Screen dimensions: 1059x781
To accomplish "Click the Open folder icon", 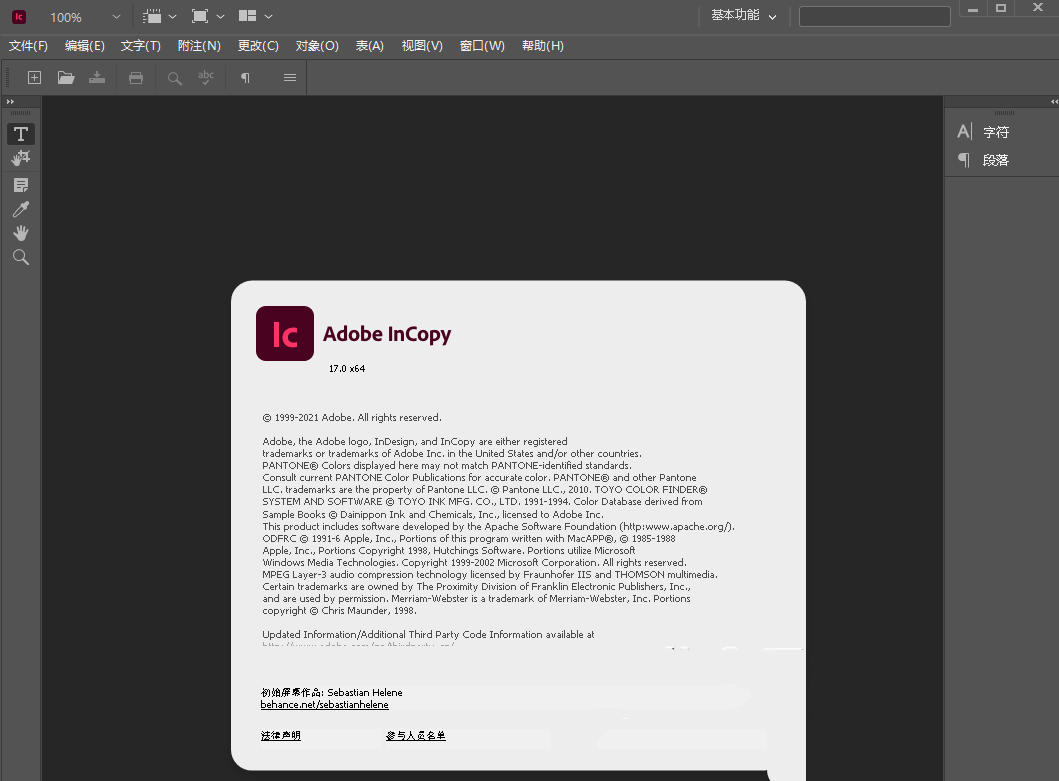I will point(66,78).
